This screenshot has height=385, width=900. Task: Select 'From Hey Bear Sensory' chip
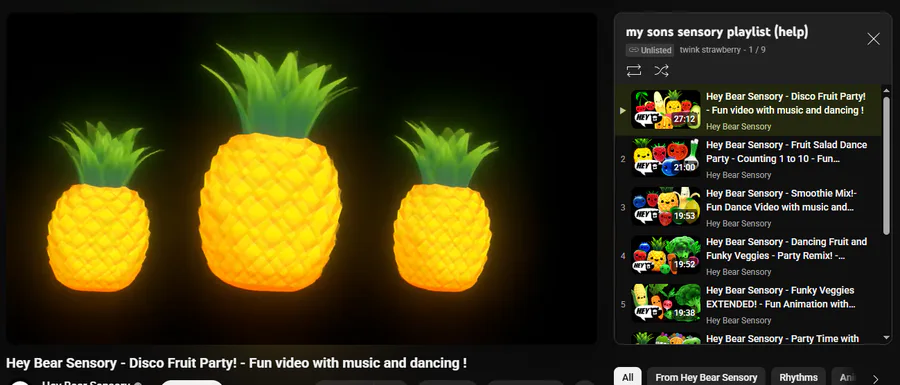point(706,377)
